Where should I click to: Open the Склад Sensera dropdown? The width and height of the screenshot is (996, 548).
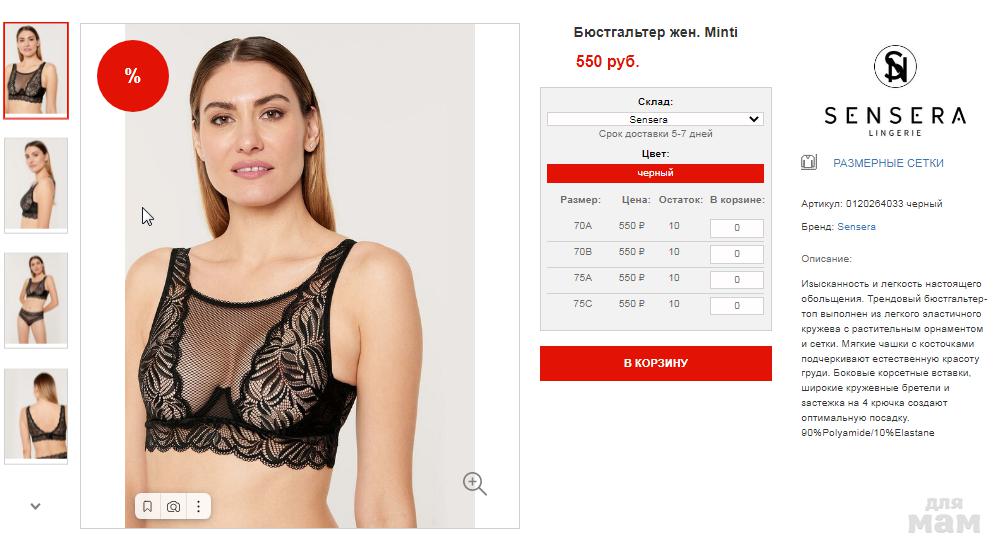click(655, 119)
